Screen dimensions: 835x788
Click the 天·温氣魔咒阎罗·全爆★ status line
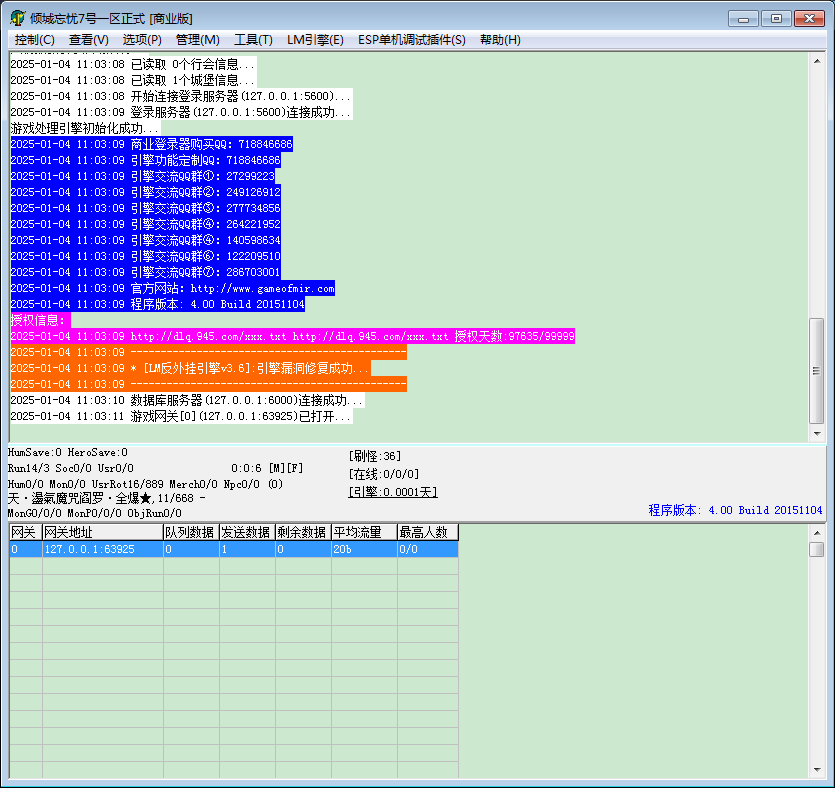coord(107,498)
